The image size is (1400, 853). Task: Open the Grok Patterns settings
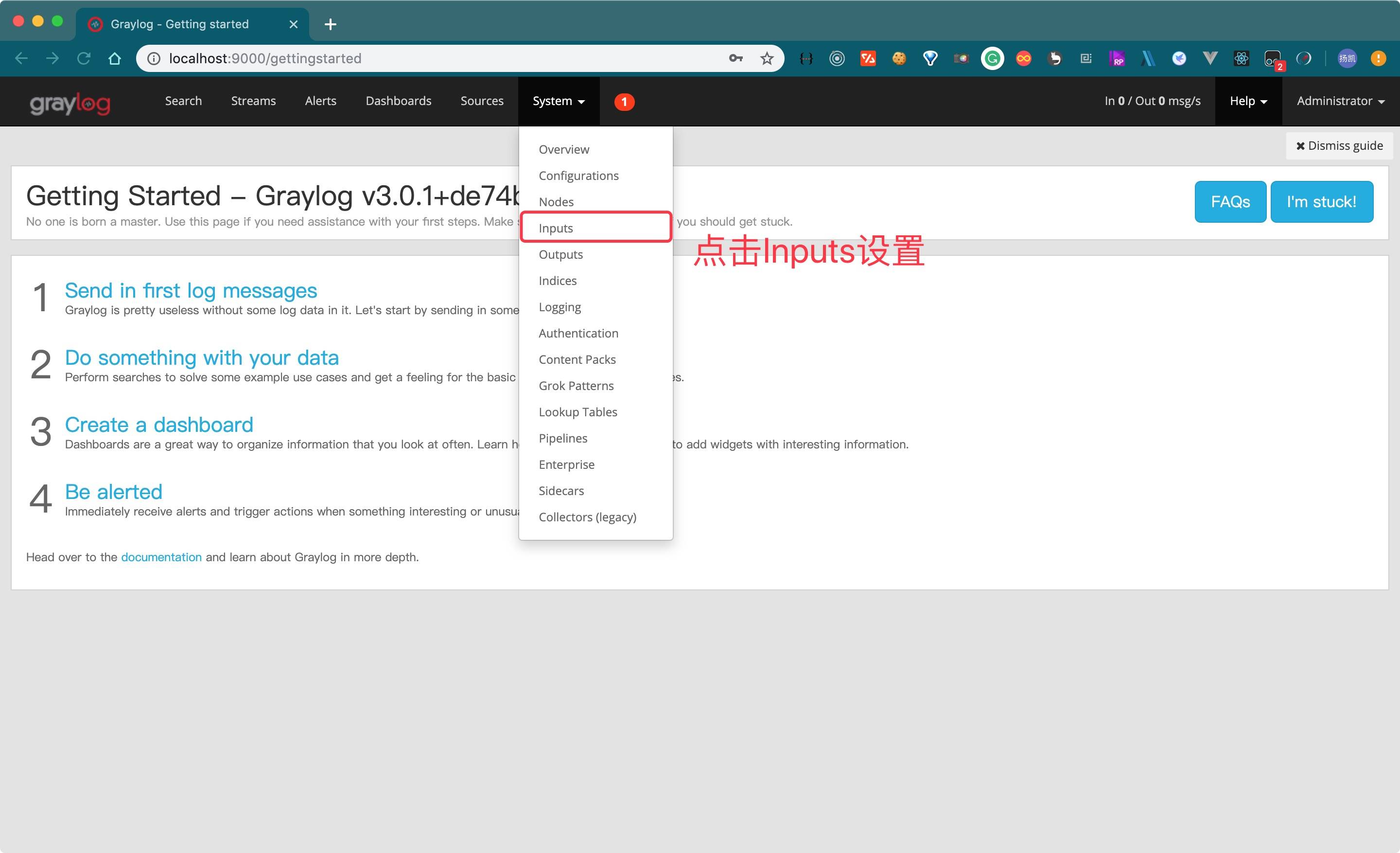pos(576,385)
